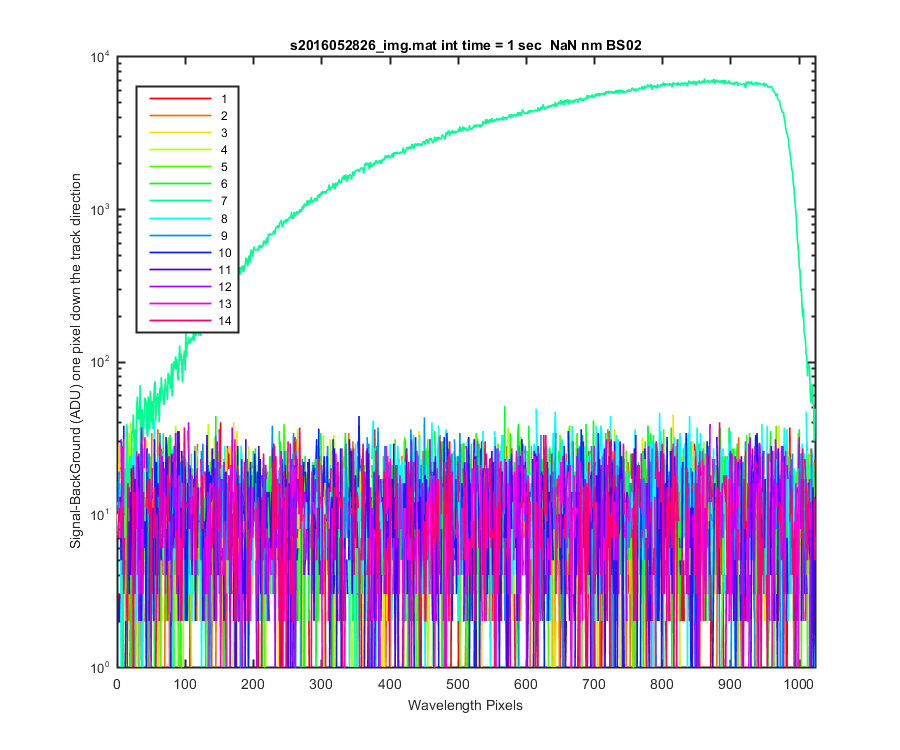This screenshot has height=750, width=900.
Task: Click legend label '6'
Action: tap(224, 184)
